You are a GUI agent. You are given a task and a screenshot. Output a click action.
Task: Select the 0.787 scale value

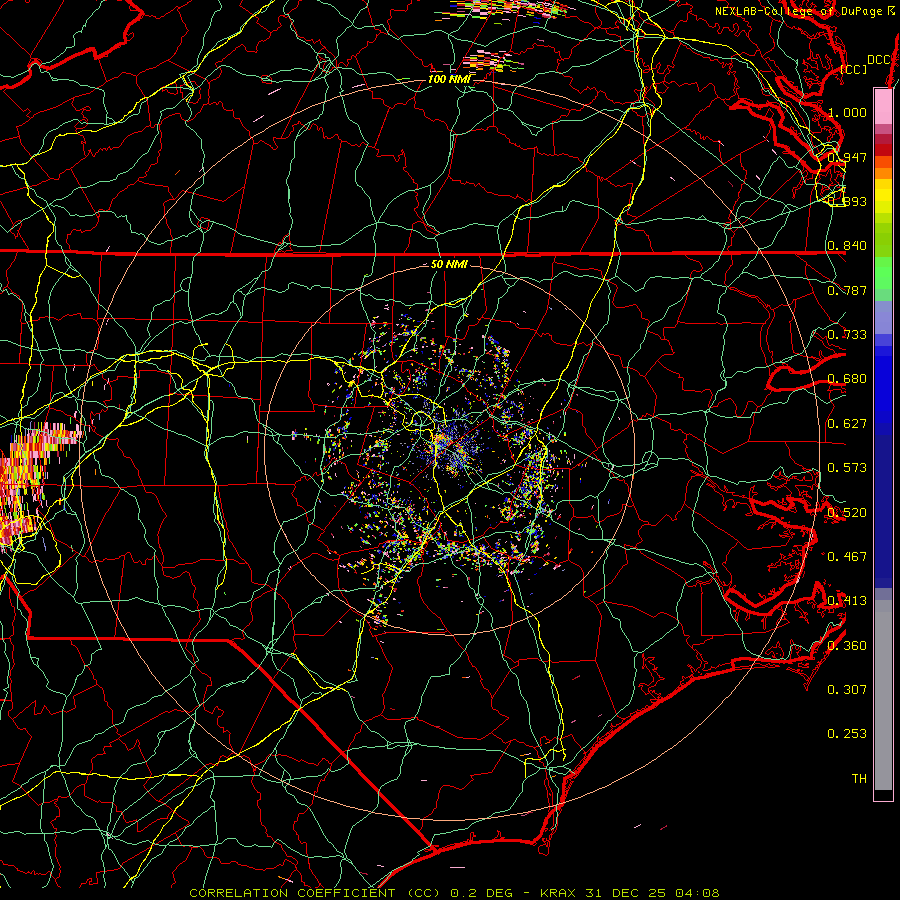coord(847,290)
